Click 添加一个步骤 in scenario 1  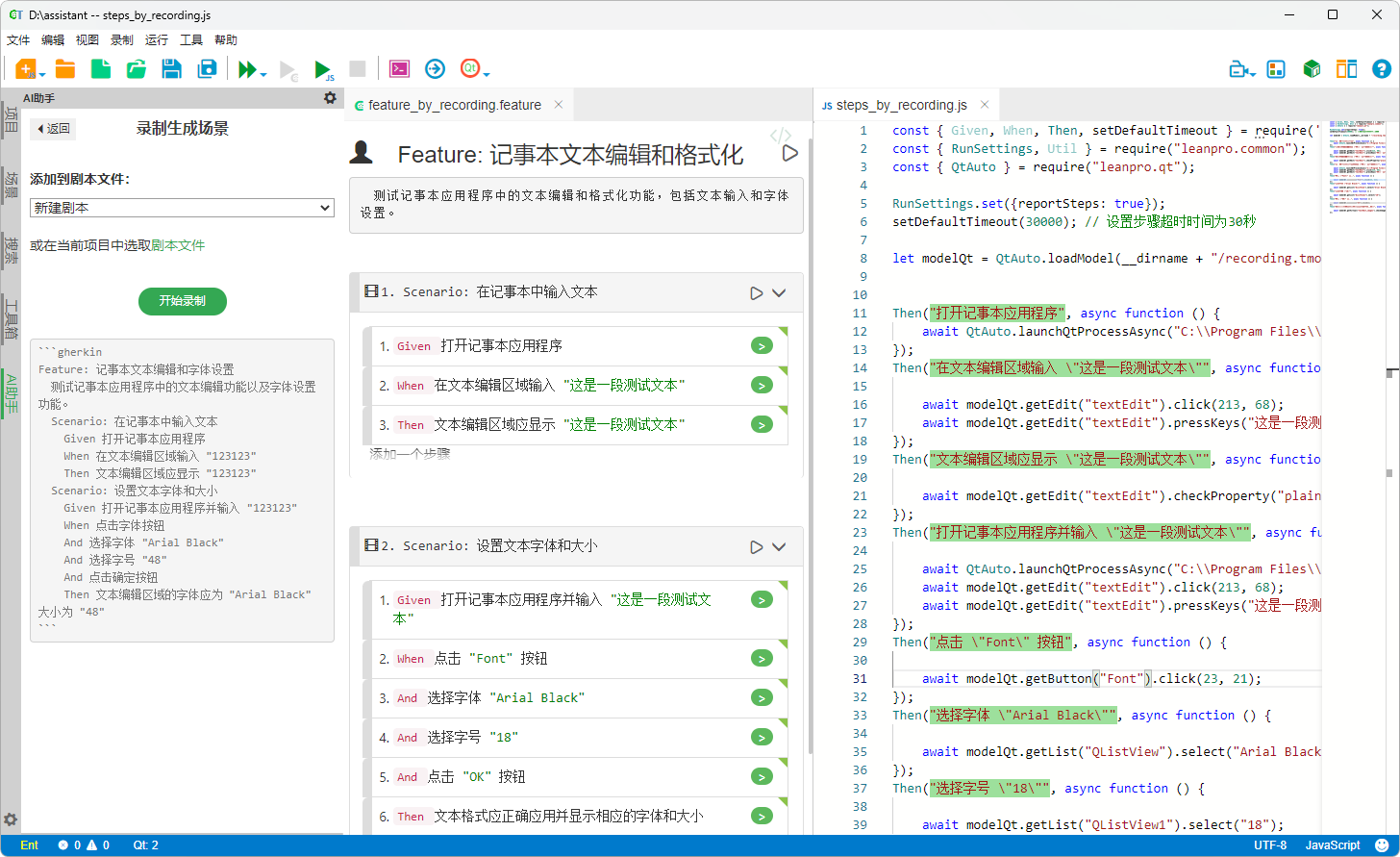(x=411, y=454)
